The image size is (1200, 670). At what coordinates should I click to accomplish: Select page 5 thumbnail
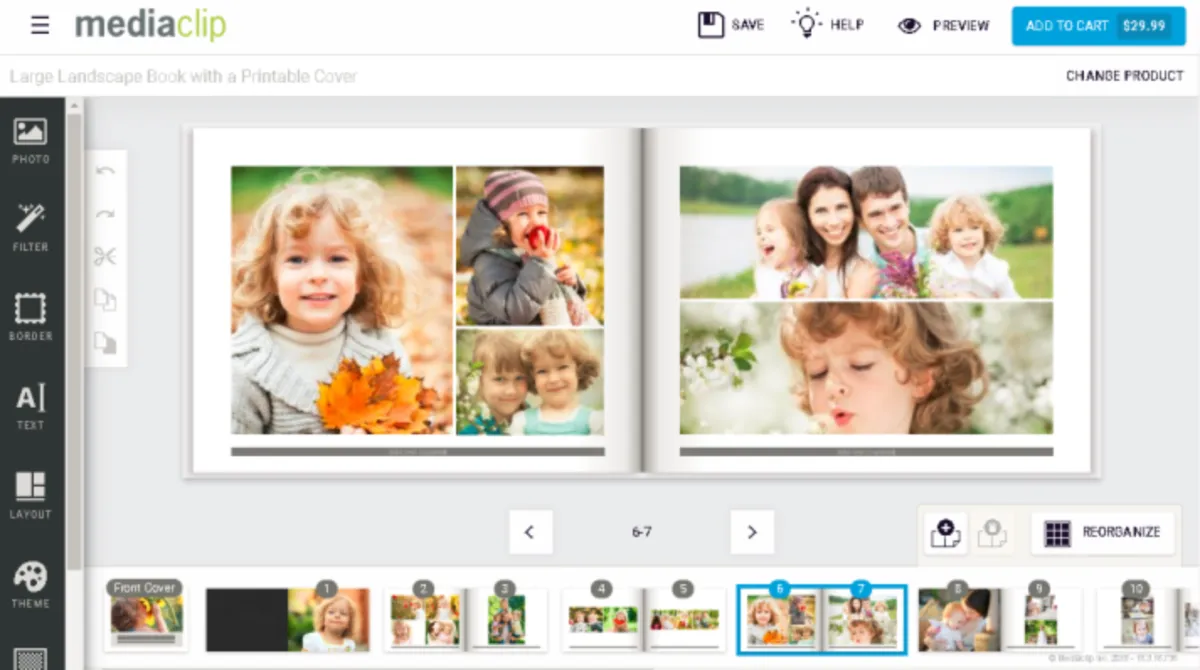[683, 619]
